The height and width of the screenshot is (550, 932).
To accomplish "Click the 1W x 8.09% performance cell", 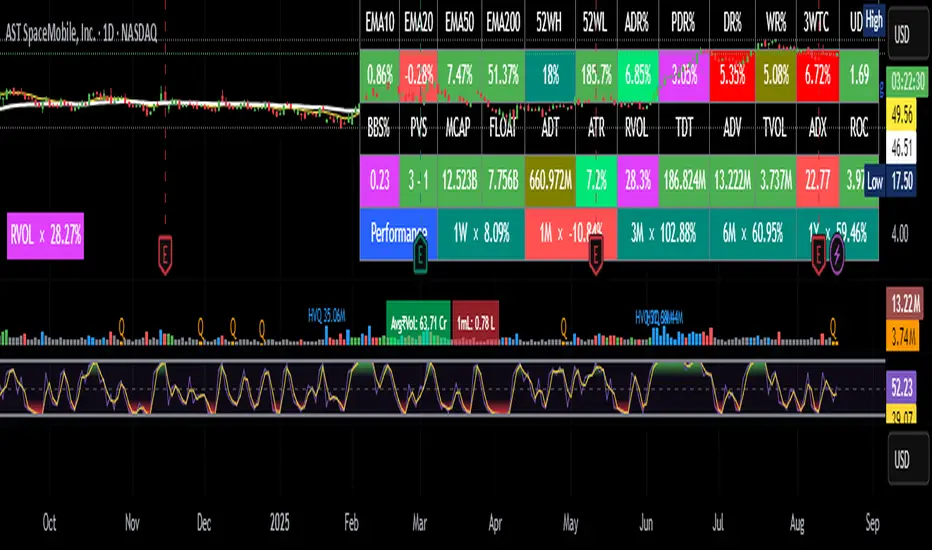I will (481, 234).
